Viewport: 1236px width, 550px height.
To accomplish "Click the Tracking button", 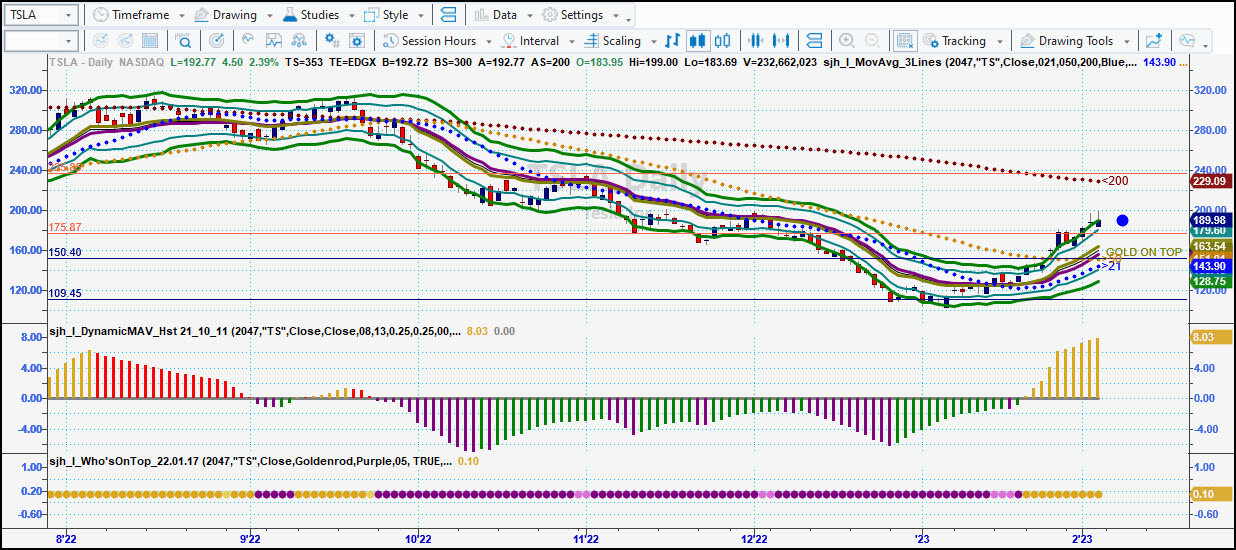I will (x=954, y=41).
